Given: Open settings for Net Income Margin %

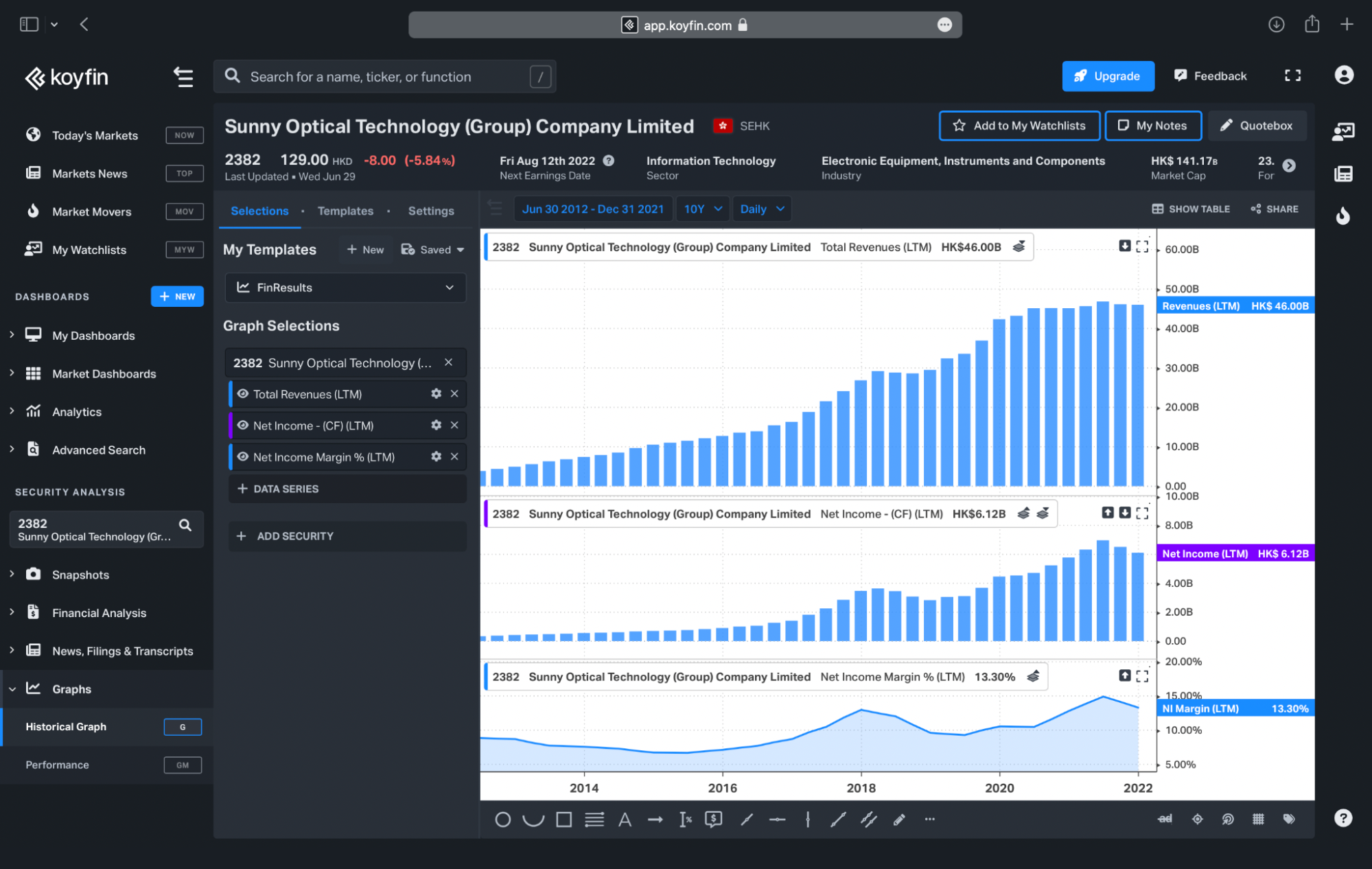Looking at the screenshot, I should click(436, 457).
